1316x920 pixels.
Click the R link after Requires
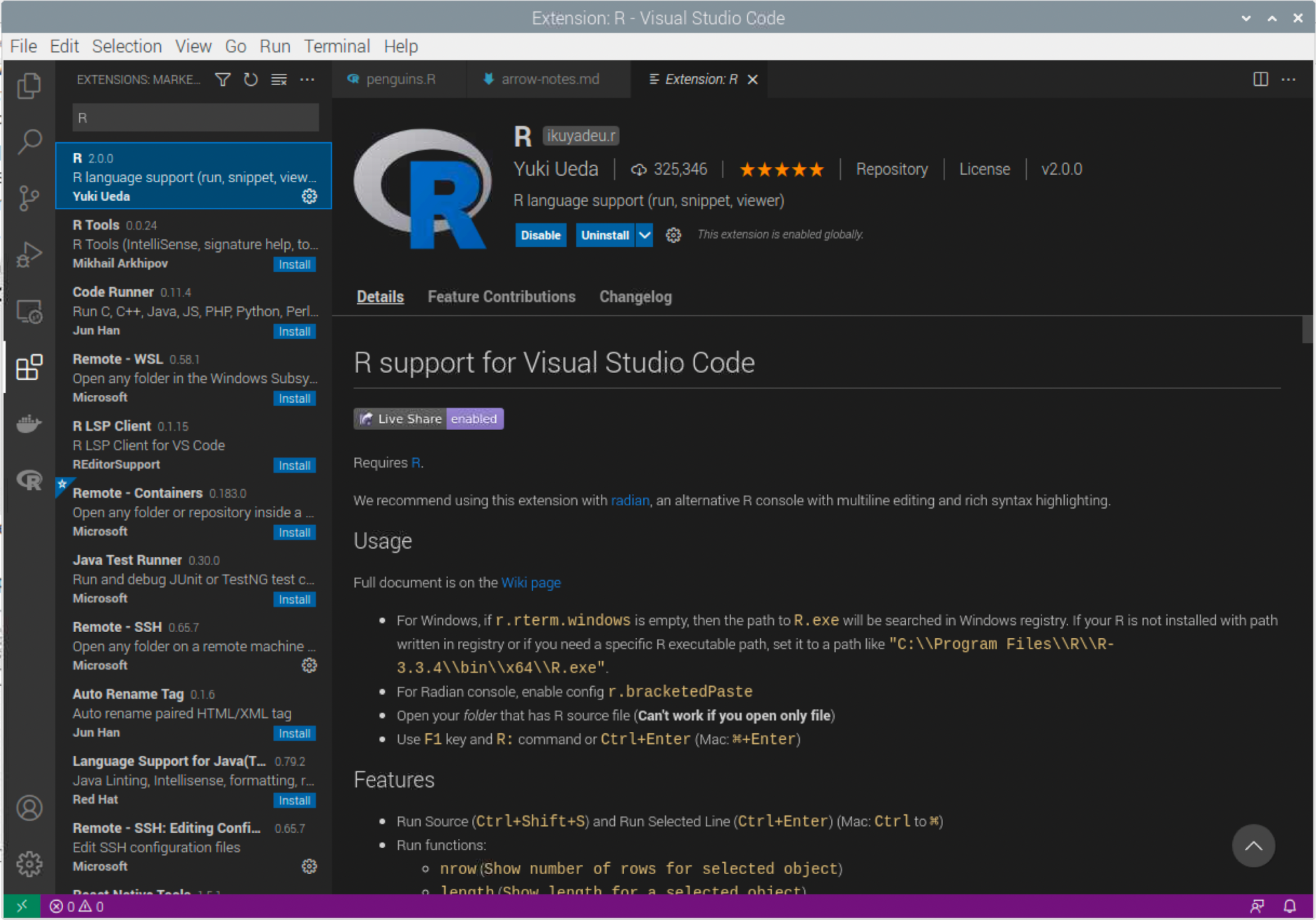(x=415, y=463)
